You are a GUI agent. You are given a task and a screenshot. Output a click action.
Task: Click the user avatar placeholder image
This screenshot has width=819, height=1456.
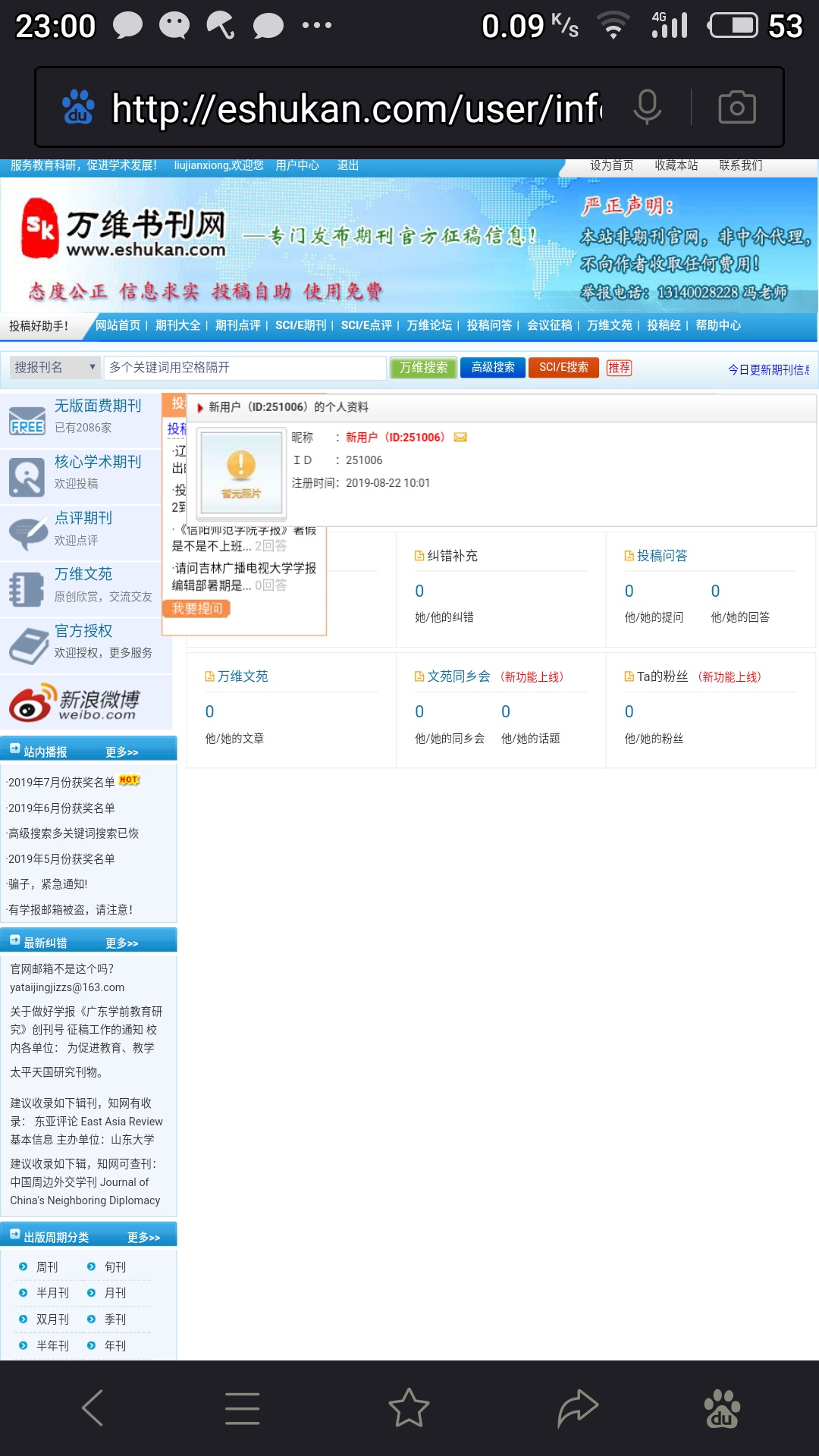(x=241, y=473)
